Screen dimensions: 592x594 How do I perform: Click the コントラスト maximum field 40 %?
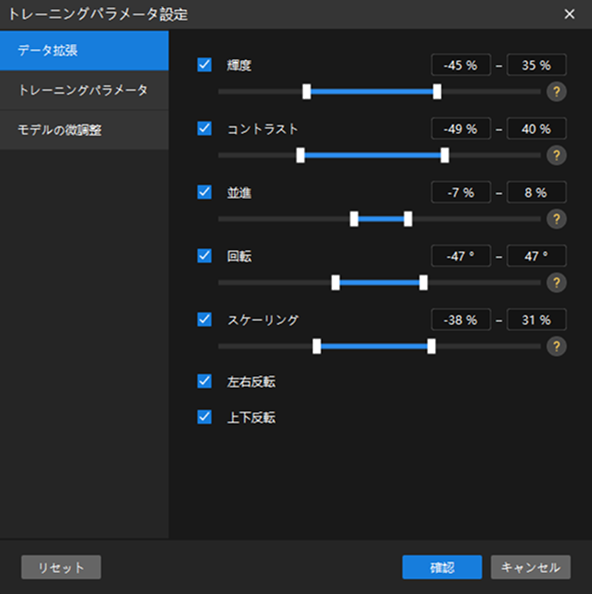point(537,129)
